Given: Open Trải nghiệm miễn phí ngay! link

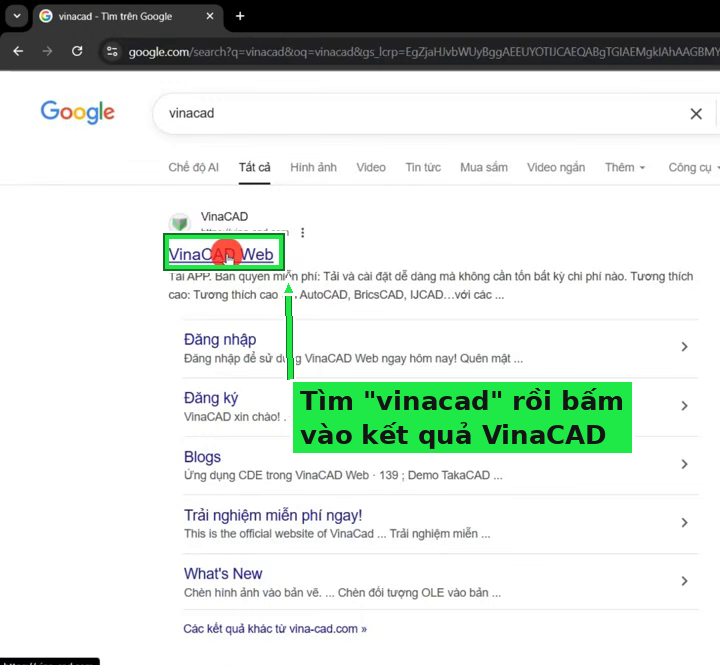Looking at the screenshot, I should pyautogui.click(x=273, y=515).
